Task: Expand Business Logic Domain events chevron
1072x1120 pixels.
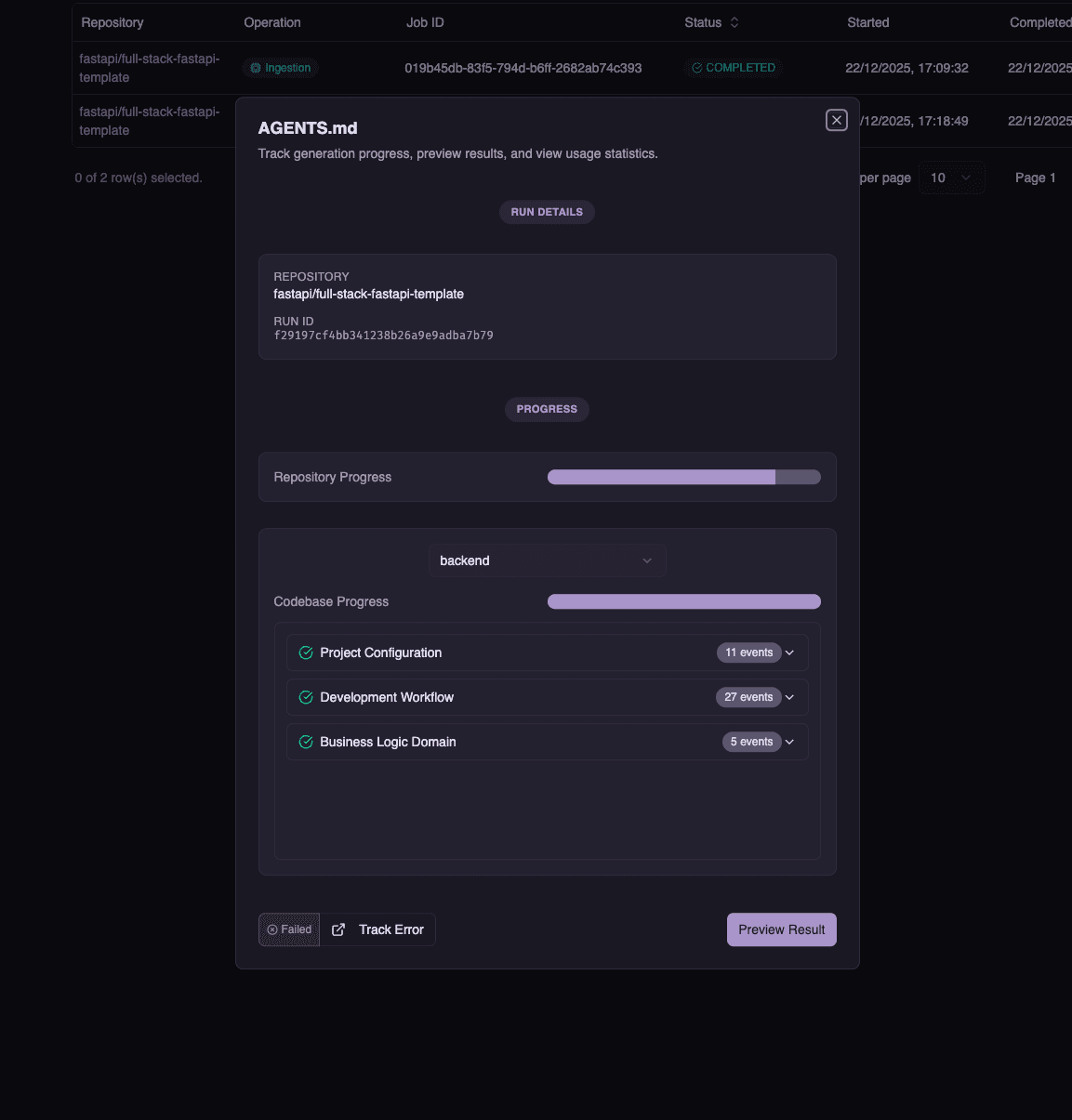Action: (789, 742)
